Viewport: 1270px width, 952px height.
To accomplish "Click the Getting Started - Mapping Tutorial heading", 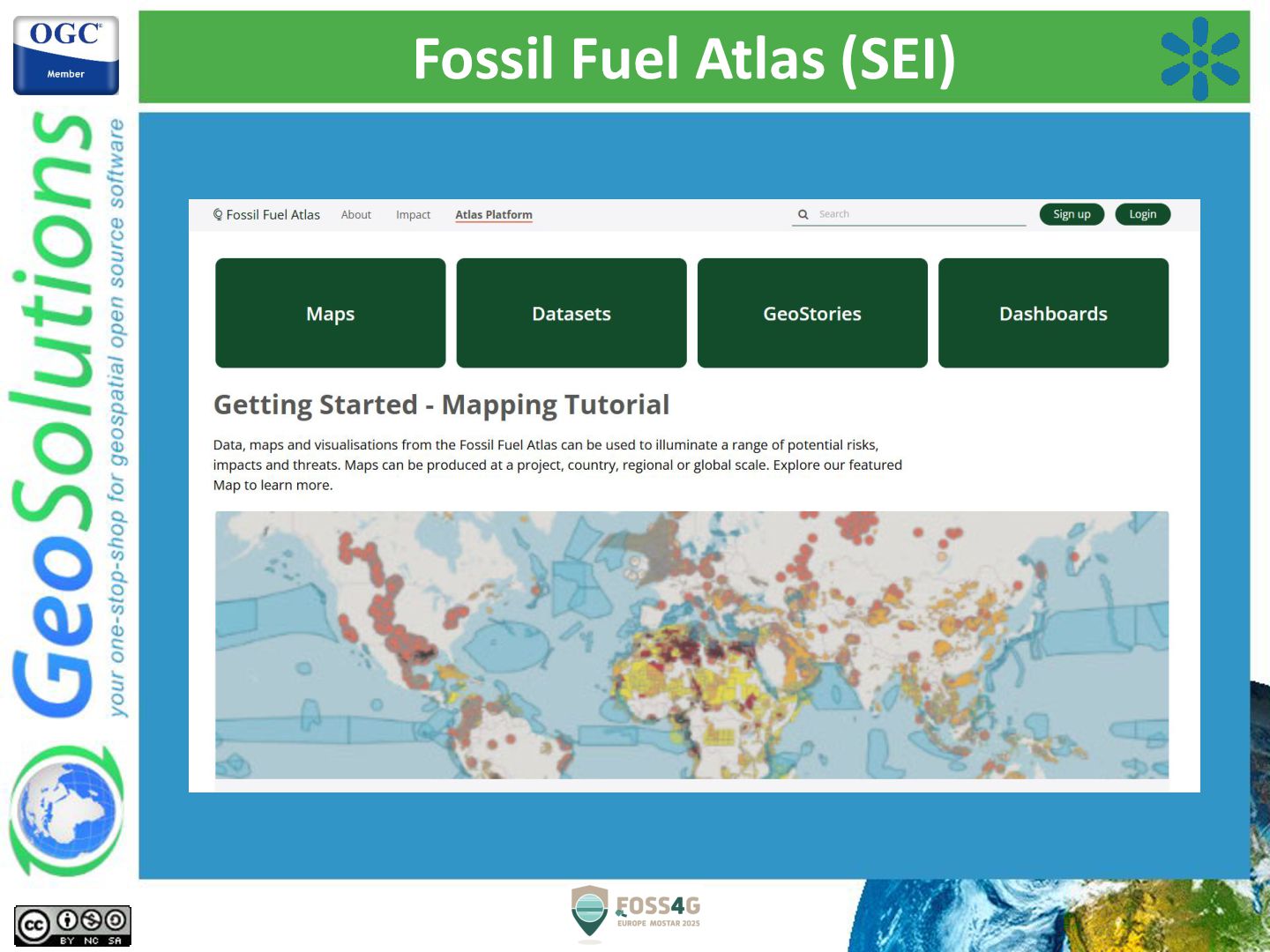I will pyautogui.click(x=442, y=405).
